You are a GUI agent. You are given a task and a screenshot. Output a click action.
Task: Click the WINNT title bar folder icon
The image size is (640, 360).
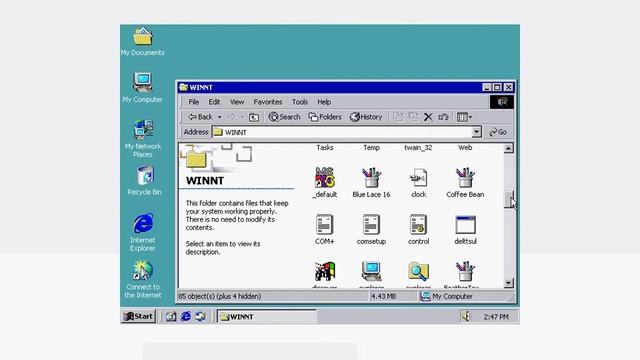coord(183,87)
